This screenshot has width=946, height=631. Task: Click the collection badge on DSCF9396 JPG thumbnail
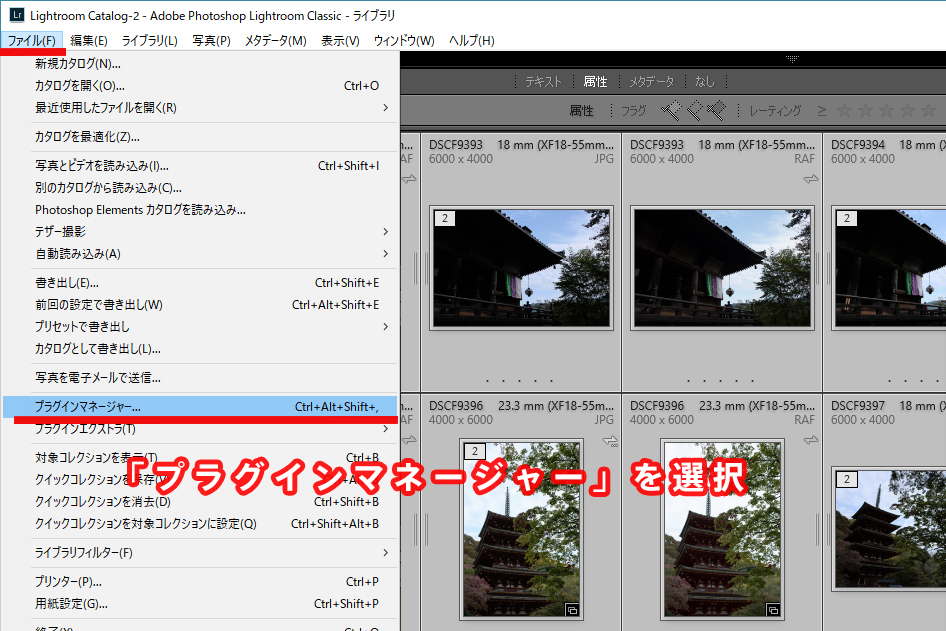(572, 609)
